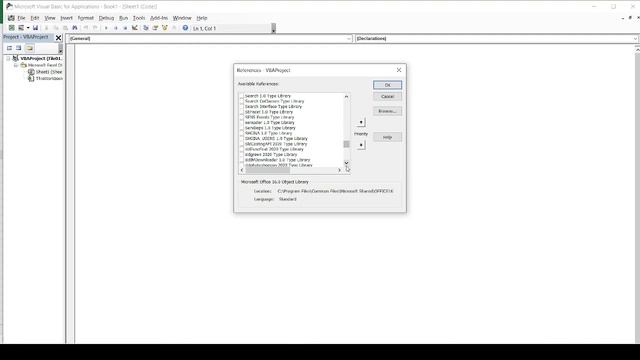Click the references list scroll left arrow

pyautogui.click(x=242, y=170)
